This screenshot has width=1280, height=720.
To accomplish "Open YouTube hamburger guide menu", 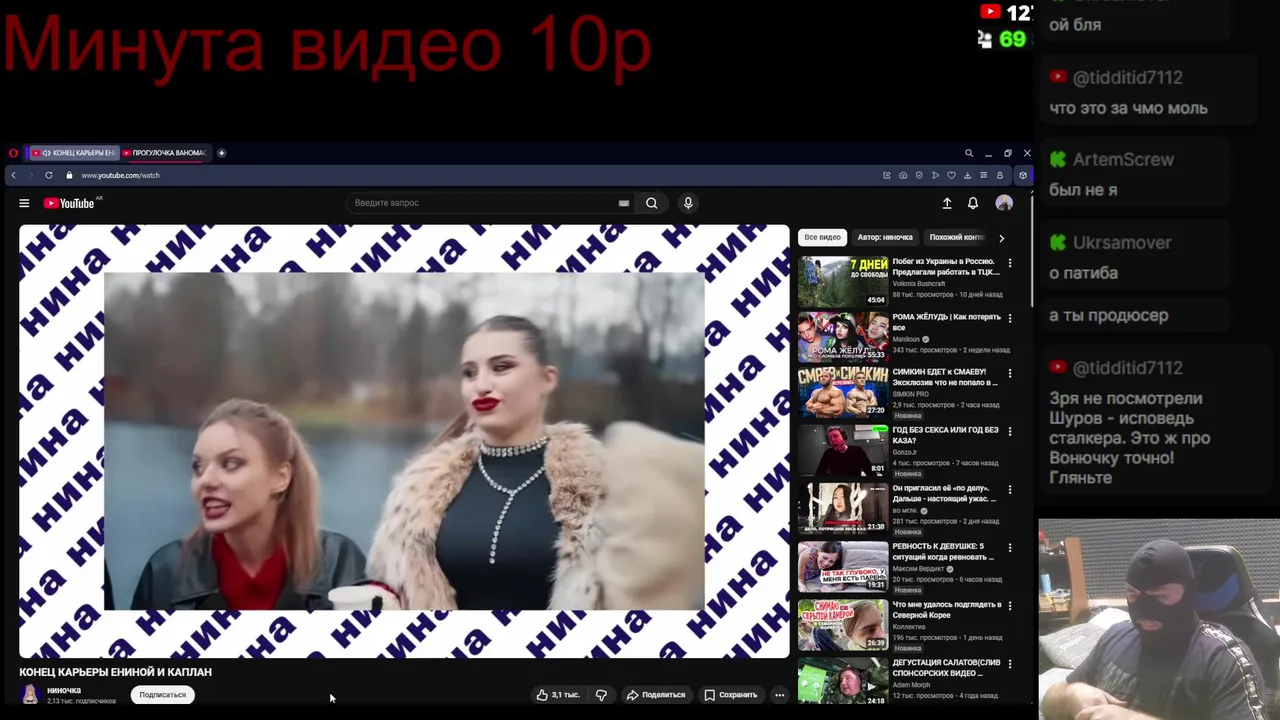I will [24, 203].
